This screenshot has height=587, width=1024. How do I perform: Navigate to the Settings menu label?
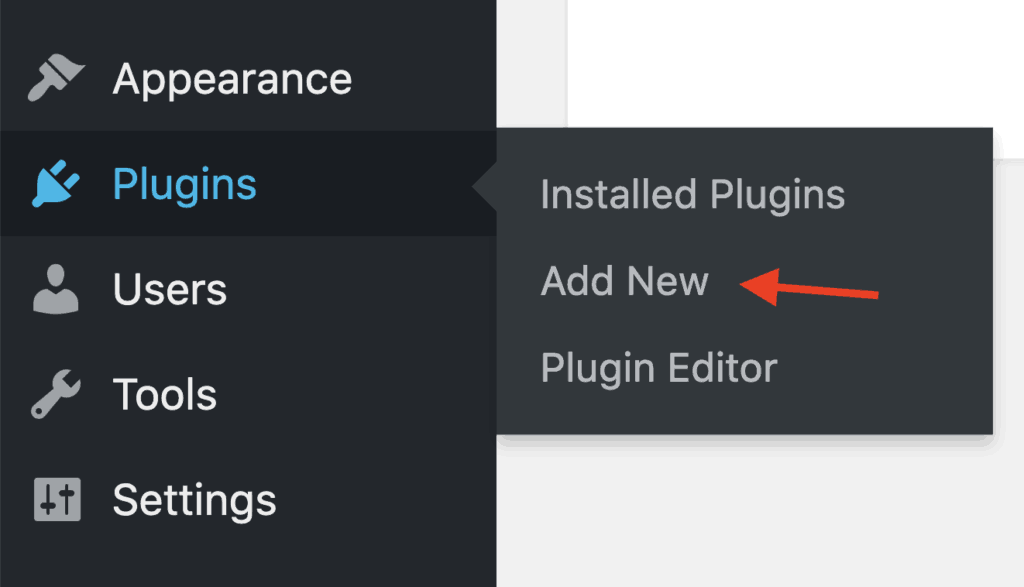point(195,501)
